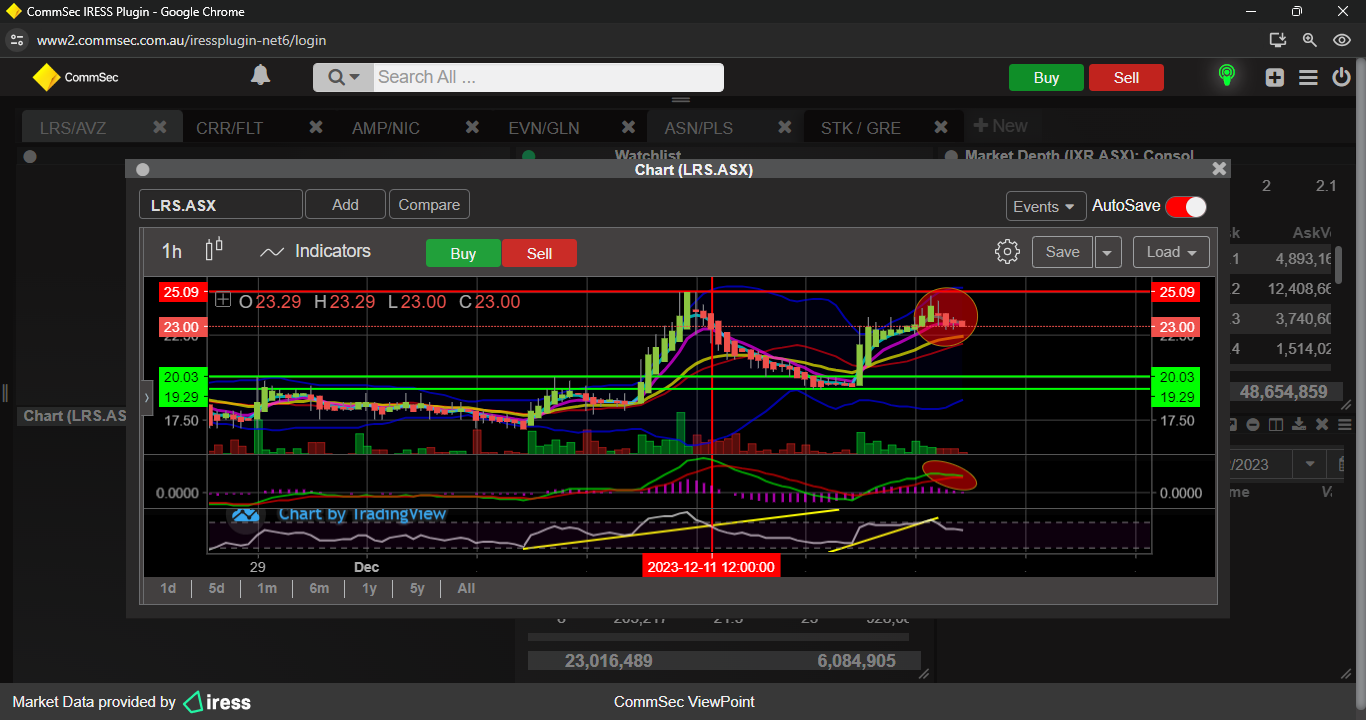1366x720 pixels.
Task: Open the Events dropdown
Action: [1046, 206]
